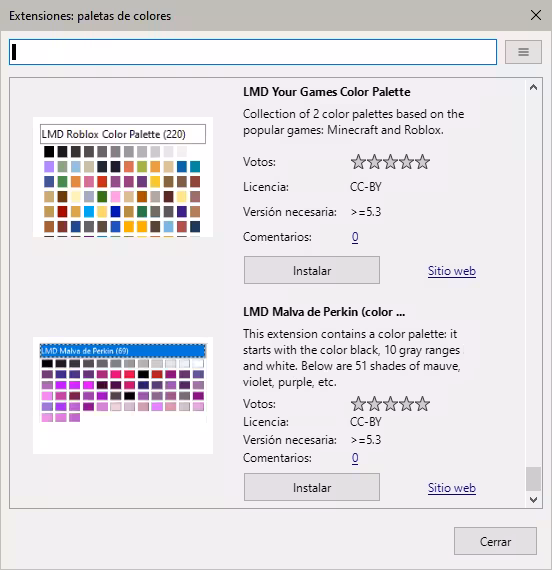Close the Extensiones dialog with X
552x570 pixels.
[x=536, y=15]
